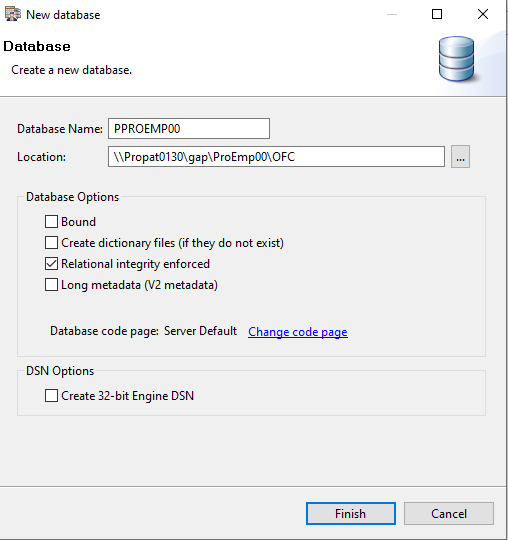This screenshot has width=508, height=540.
Task: Enable the Bound checkbox
Action: coord(51,222)
